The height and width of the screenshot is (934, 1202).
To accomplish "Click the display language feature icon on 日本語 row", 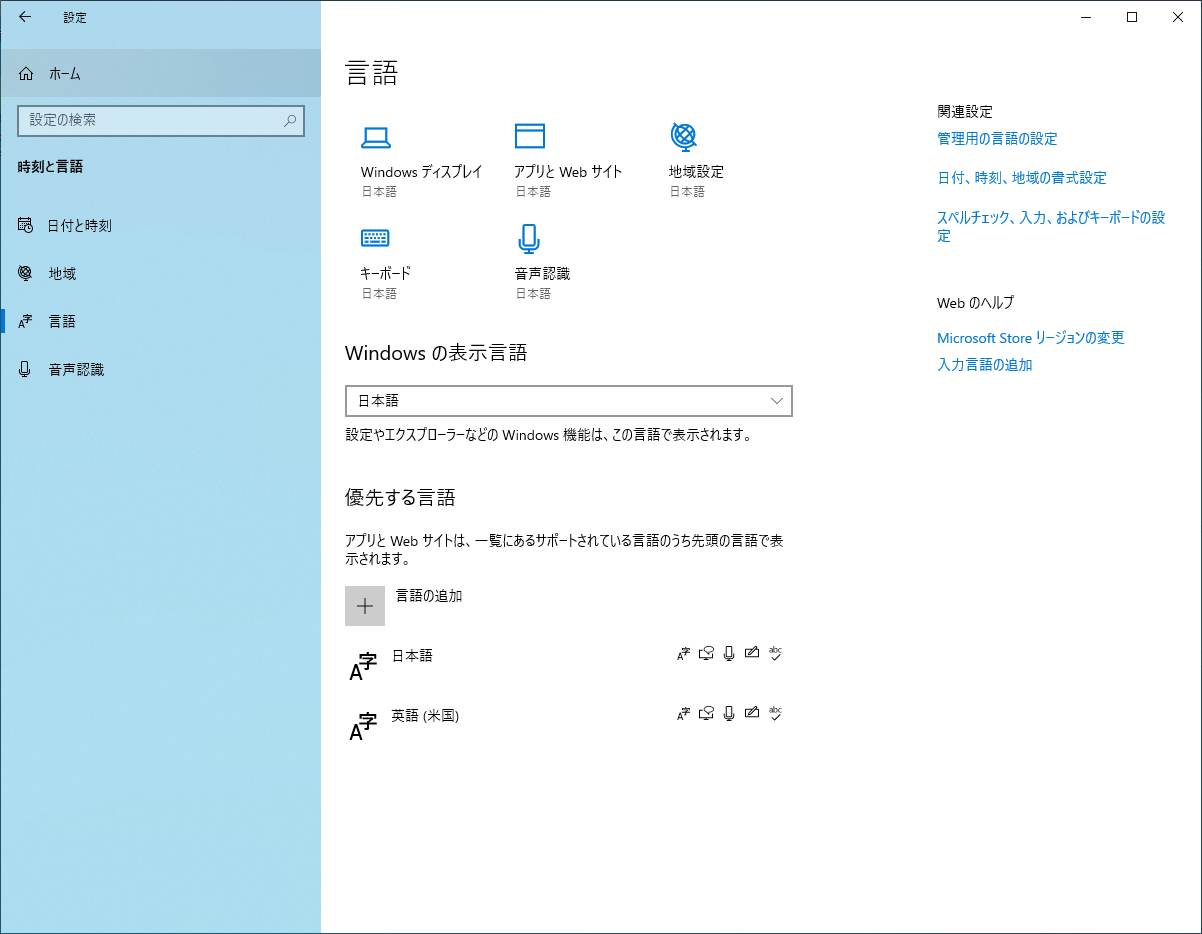I will click(x=683, y=654).
